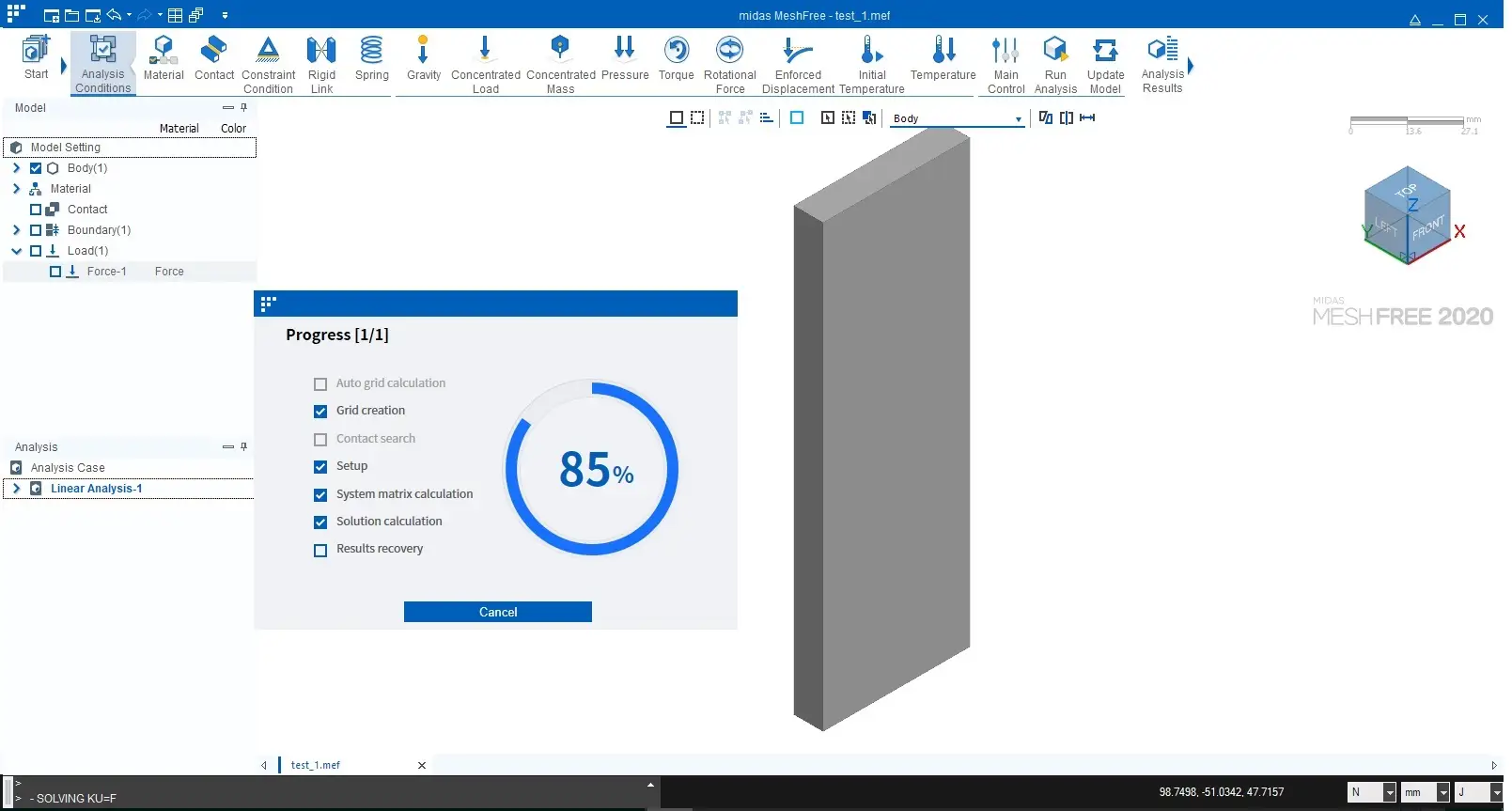
Task: Undo the last action
Action: pos(114,15)
